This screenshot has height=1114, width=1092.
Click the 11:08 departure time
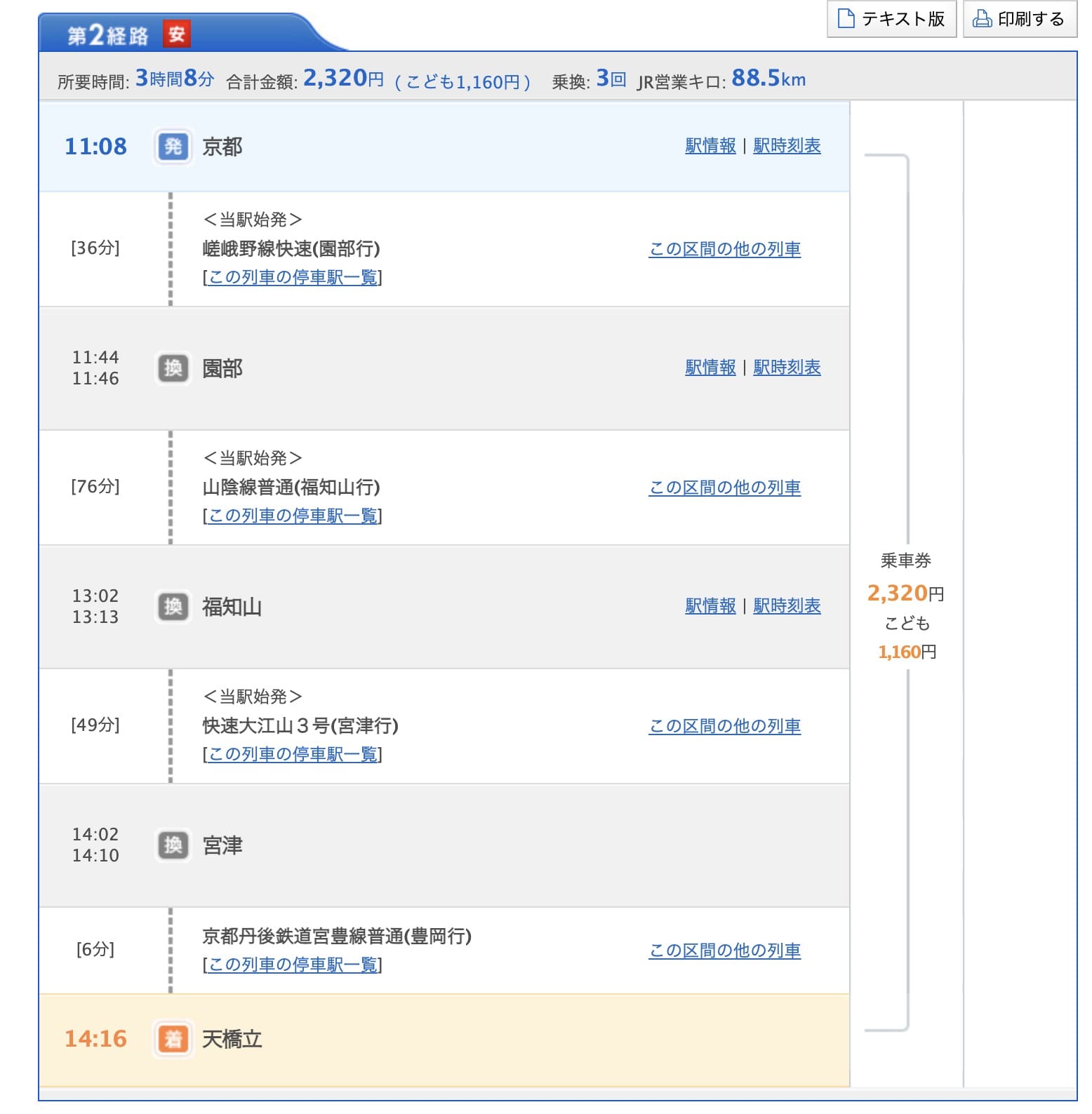pyautogui.click(x=95, y=147)
